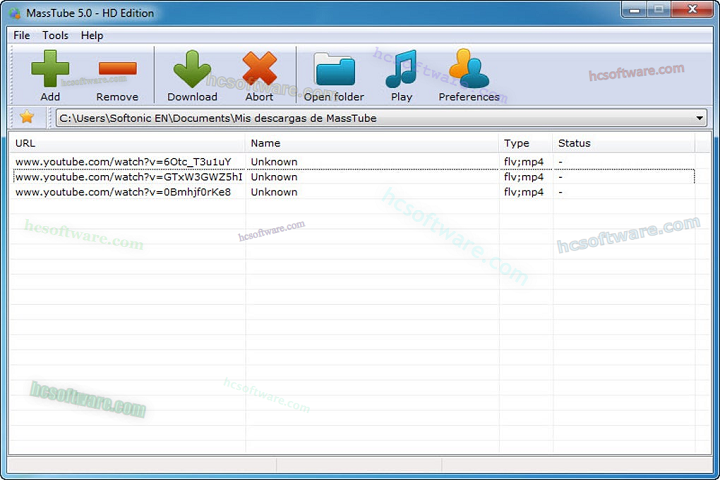Click the music note Play icon

point(402,69)
